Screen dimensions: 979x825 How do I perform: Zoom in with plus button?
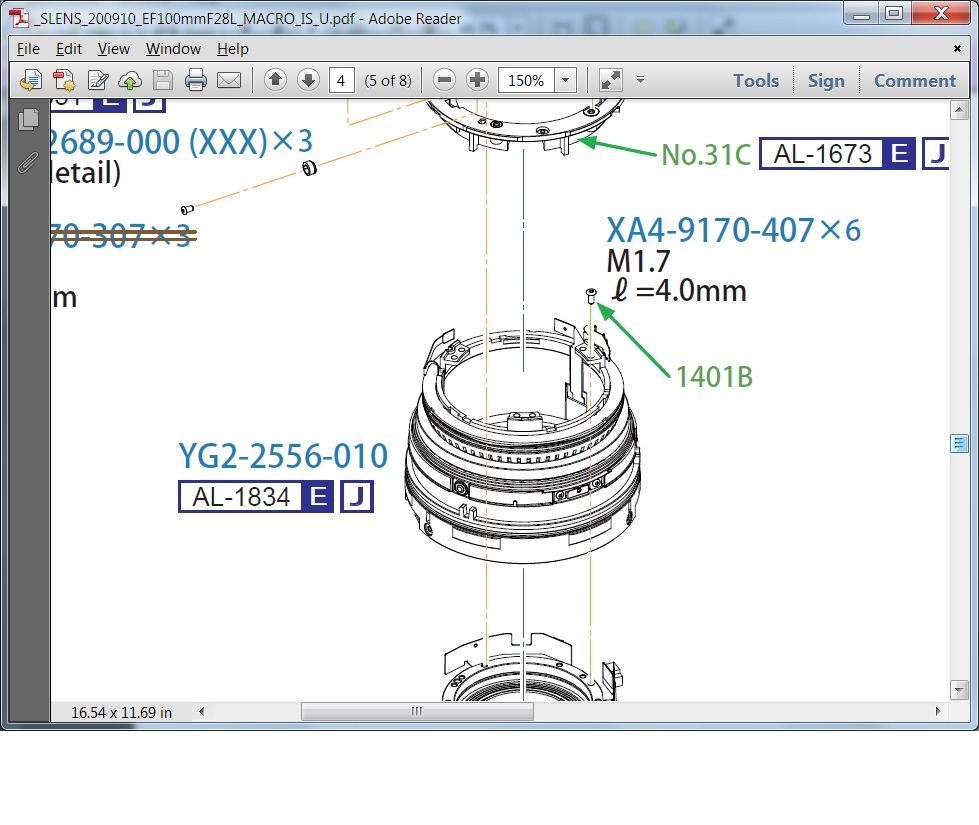click(478, 80)
